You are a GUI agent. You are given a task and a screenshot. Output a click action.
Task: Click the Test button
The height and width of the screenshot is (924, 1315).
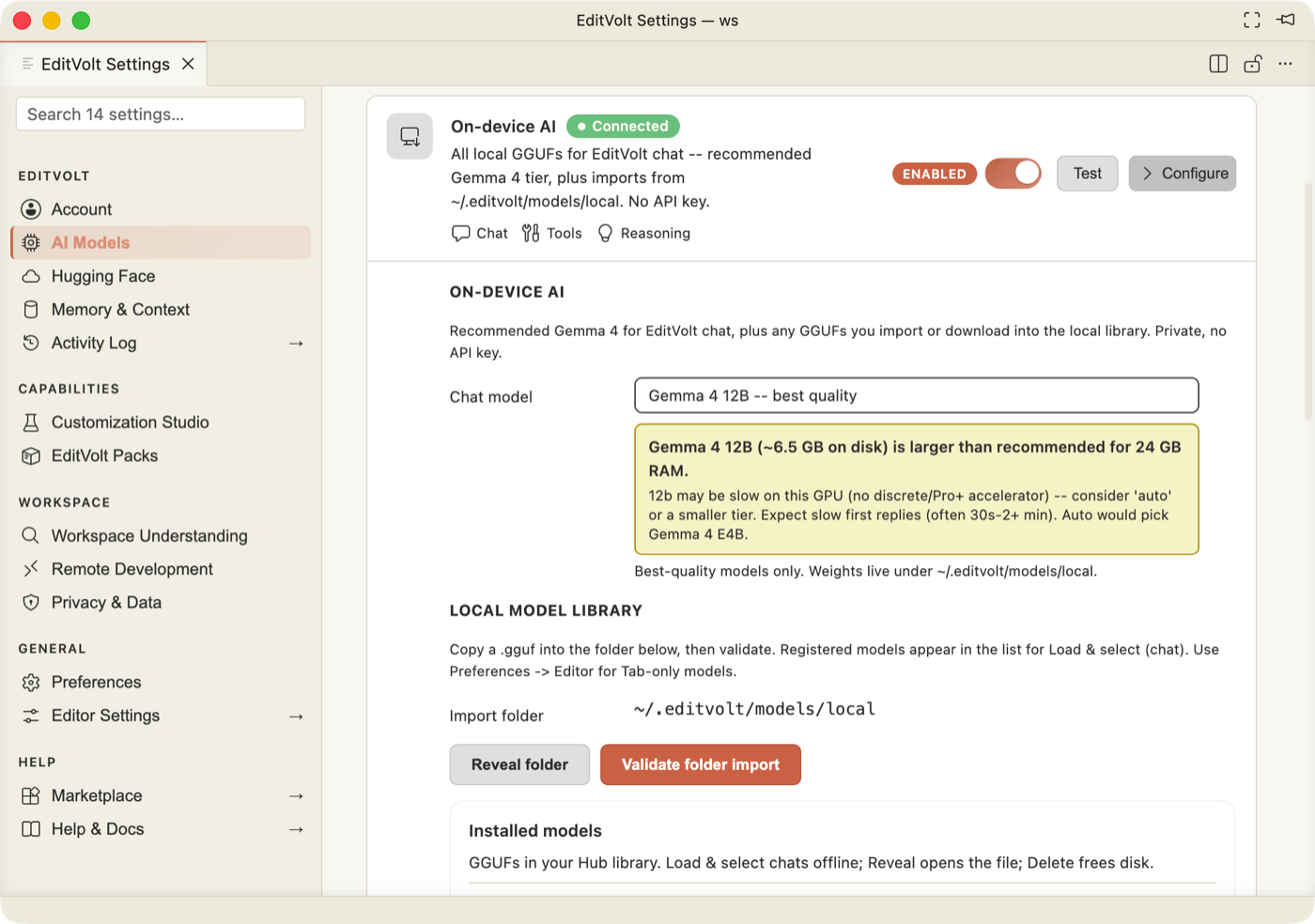[1088, 174]
